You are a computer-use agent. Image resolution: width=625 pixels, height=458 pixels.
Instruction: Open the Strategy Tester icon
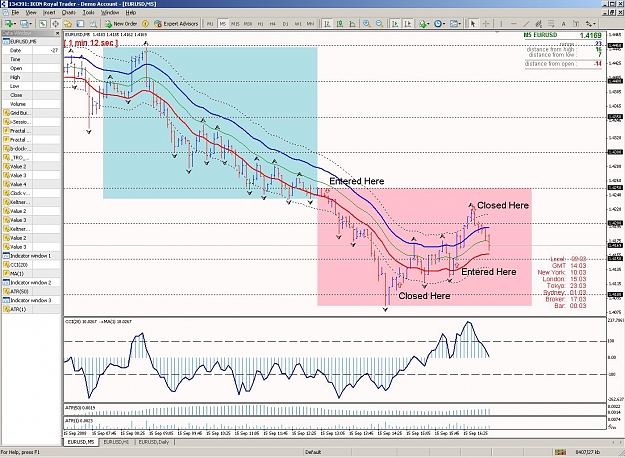[92, 24]
